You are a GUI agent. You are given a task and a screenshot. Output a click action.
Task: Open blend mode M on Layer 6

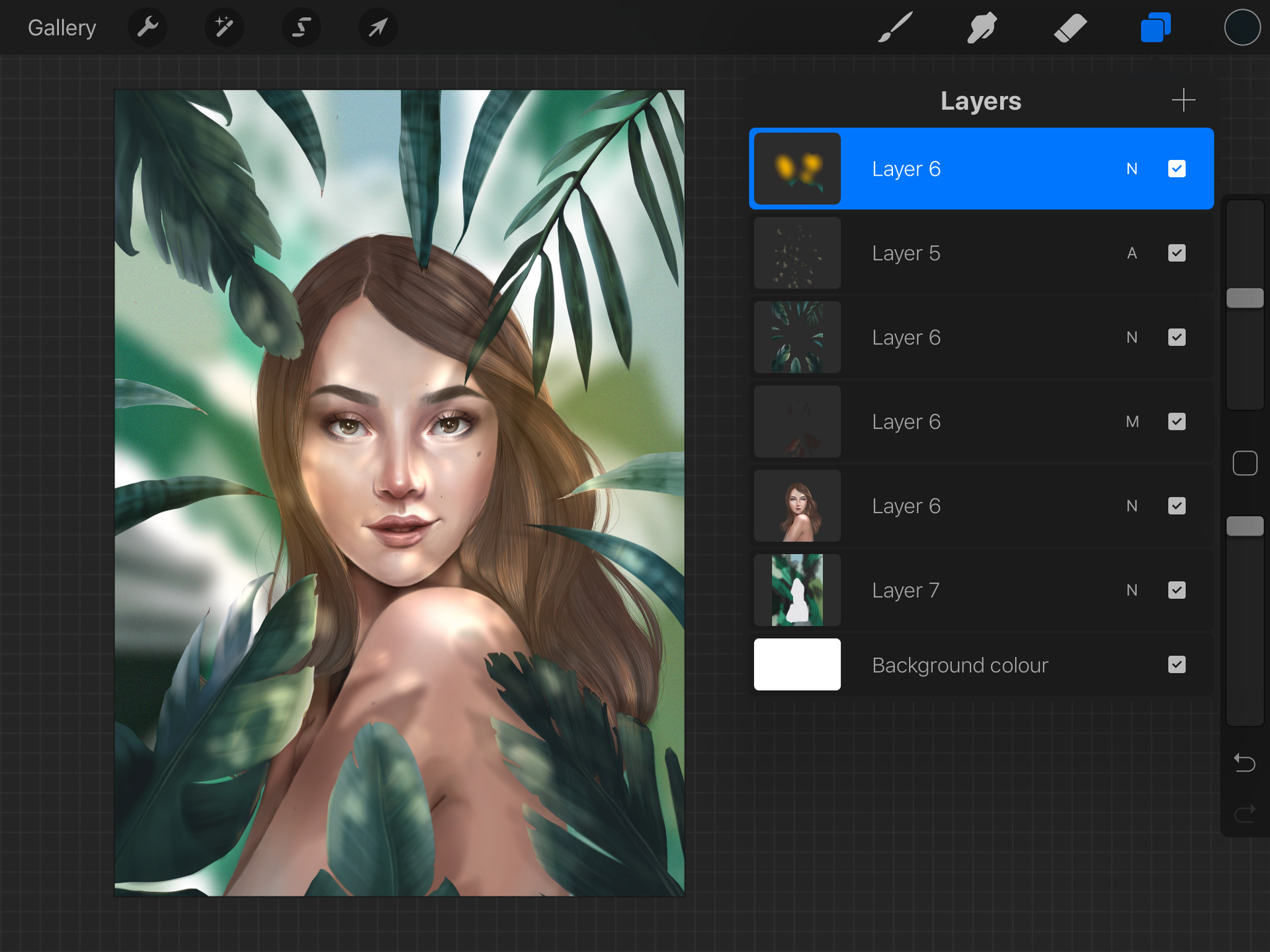click(x=1132, y=422)
